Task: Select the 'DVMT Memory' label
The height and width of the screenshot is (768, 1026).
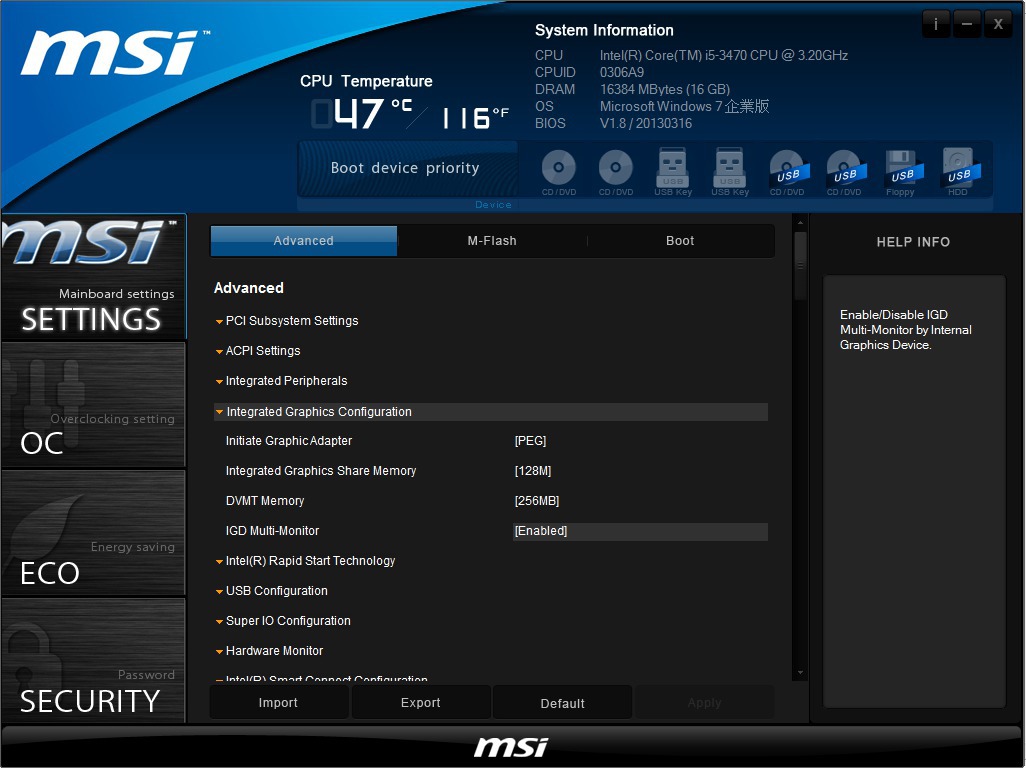Action: pos(265,501)
